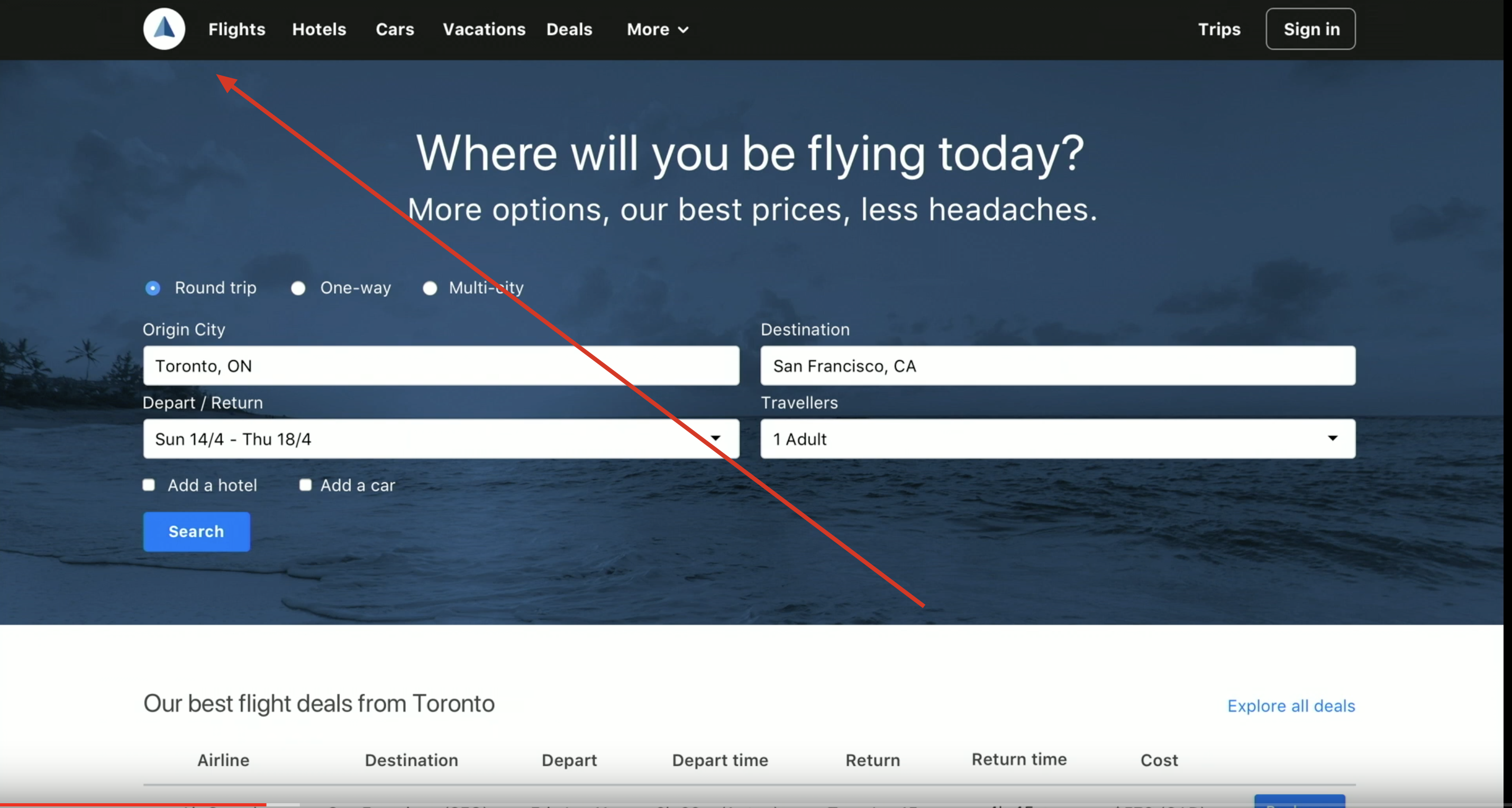
Task: Enable the Add a hotel checkbox
Action: 149,485
